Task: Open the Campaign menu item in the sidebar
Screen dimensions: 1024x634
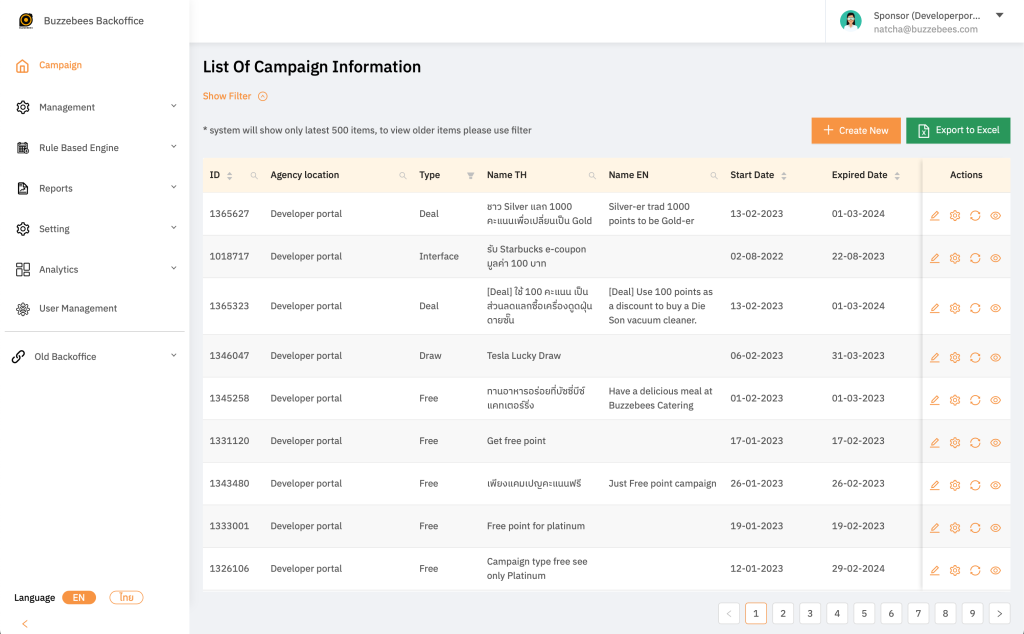Action: coord(58,65)
